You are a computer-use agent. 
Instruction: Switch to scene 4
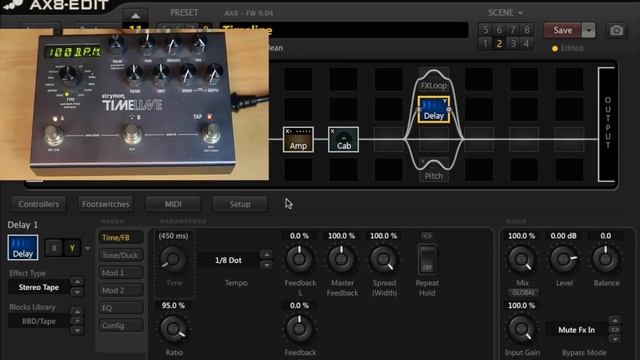tap(527, 43)
